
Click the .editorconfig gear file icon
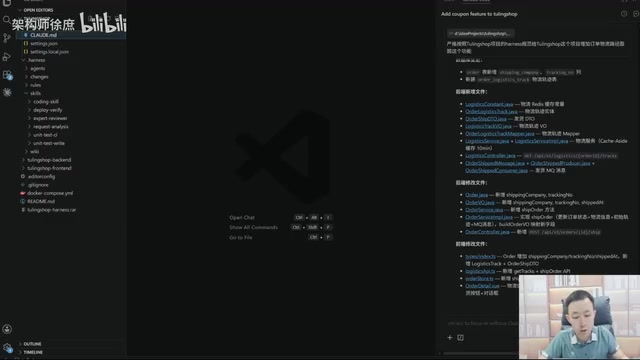coord(23,176)
